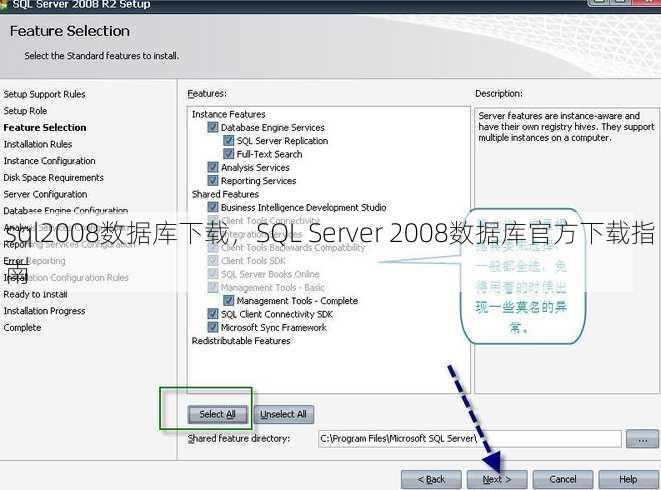The image size is (661, 490).
Task: Select Disk Space Requirements step
Action: pyautogui.click(x=54, y=178)
